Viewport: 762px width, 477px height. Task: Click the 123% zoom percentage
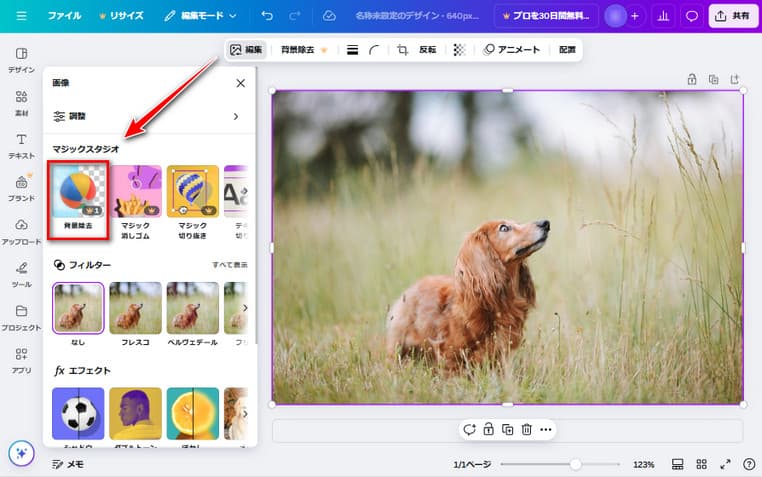643,464
